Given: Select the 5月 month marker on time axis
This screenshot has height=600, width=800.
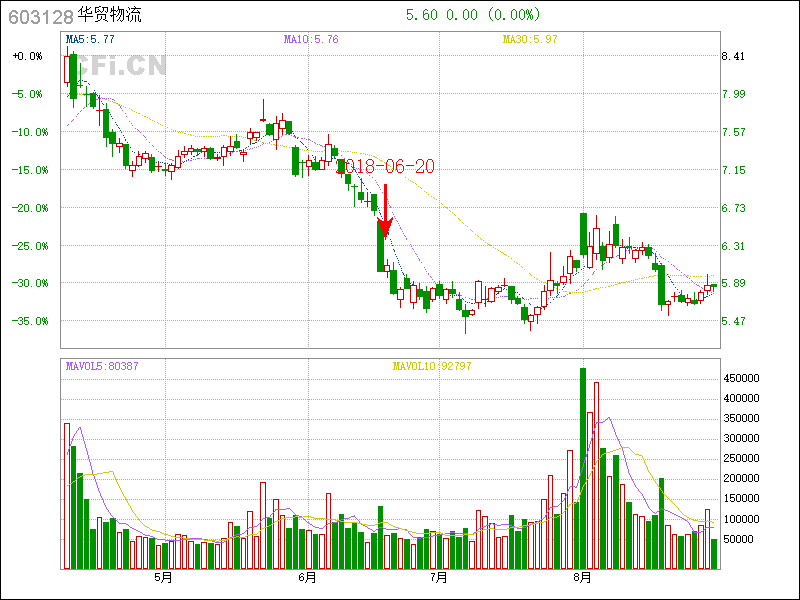Looking at the screenshot, I should point(163,578).
